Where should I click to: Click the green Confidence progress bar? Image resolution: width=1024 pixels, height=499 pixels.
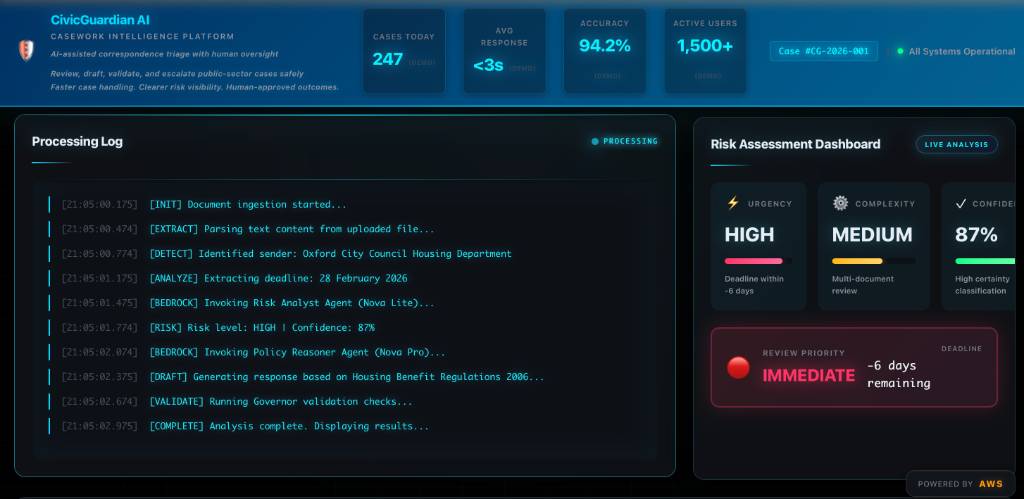coord(987,261)
